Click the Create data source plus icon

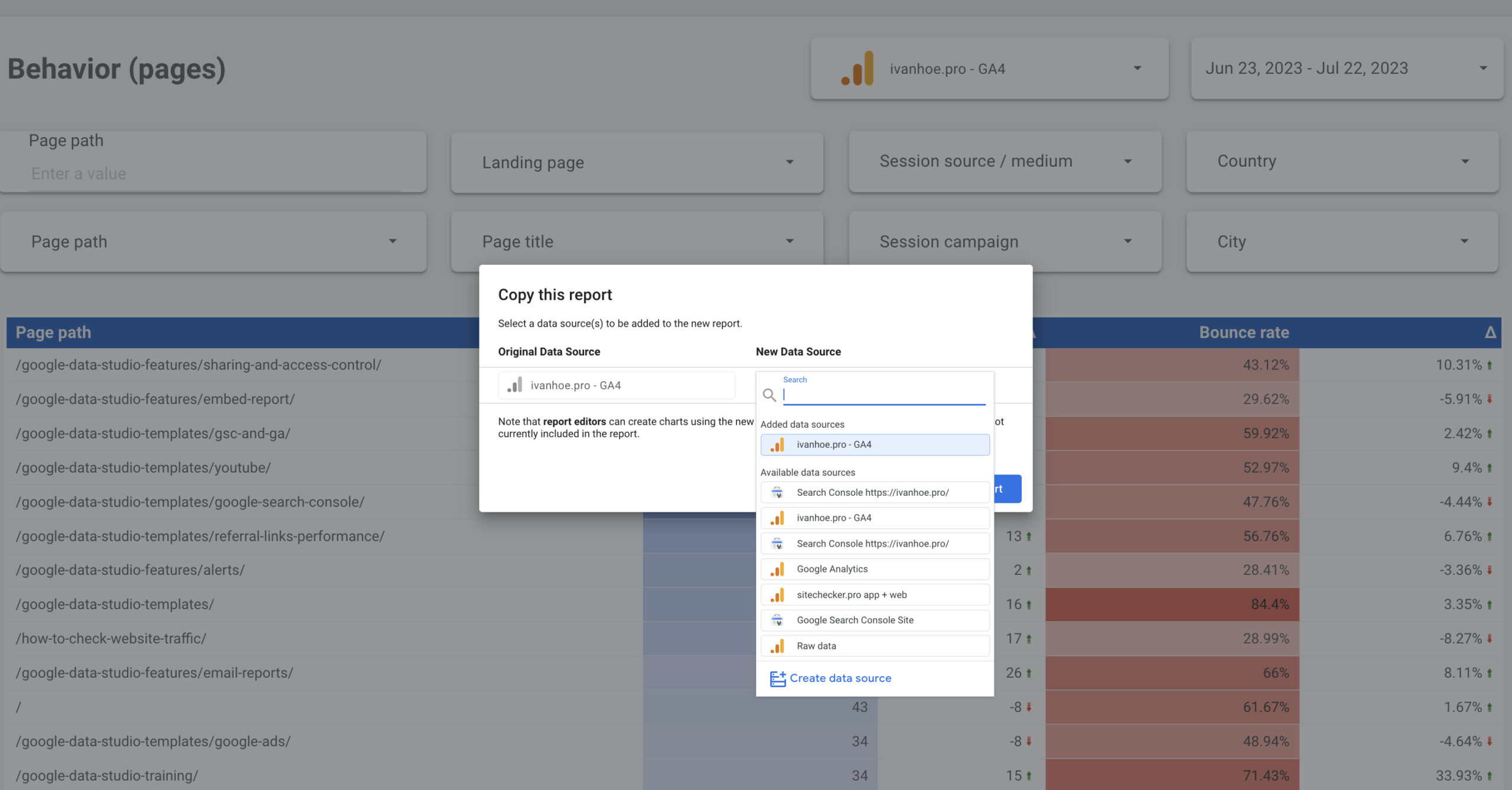click(x=777, y=678)
